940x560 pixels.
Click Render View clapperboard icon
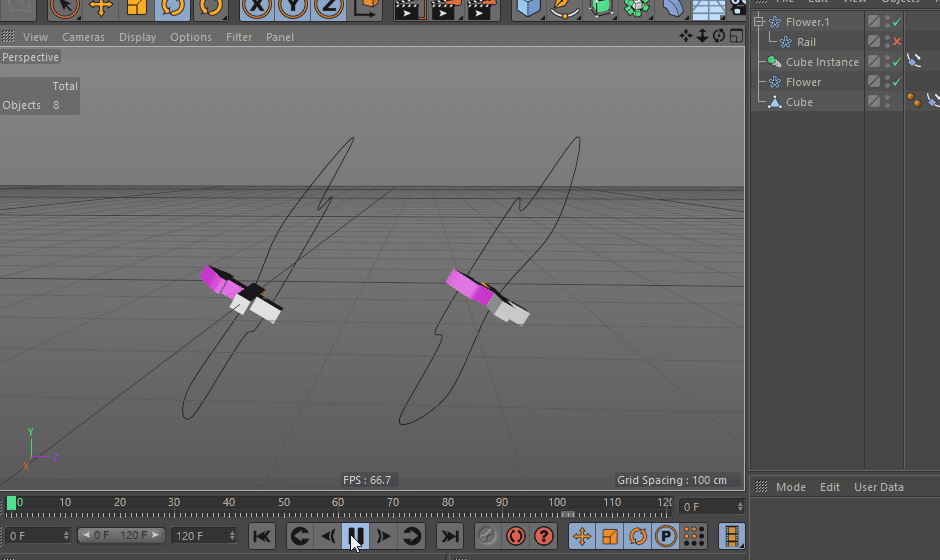(408, 9)
